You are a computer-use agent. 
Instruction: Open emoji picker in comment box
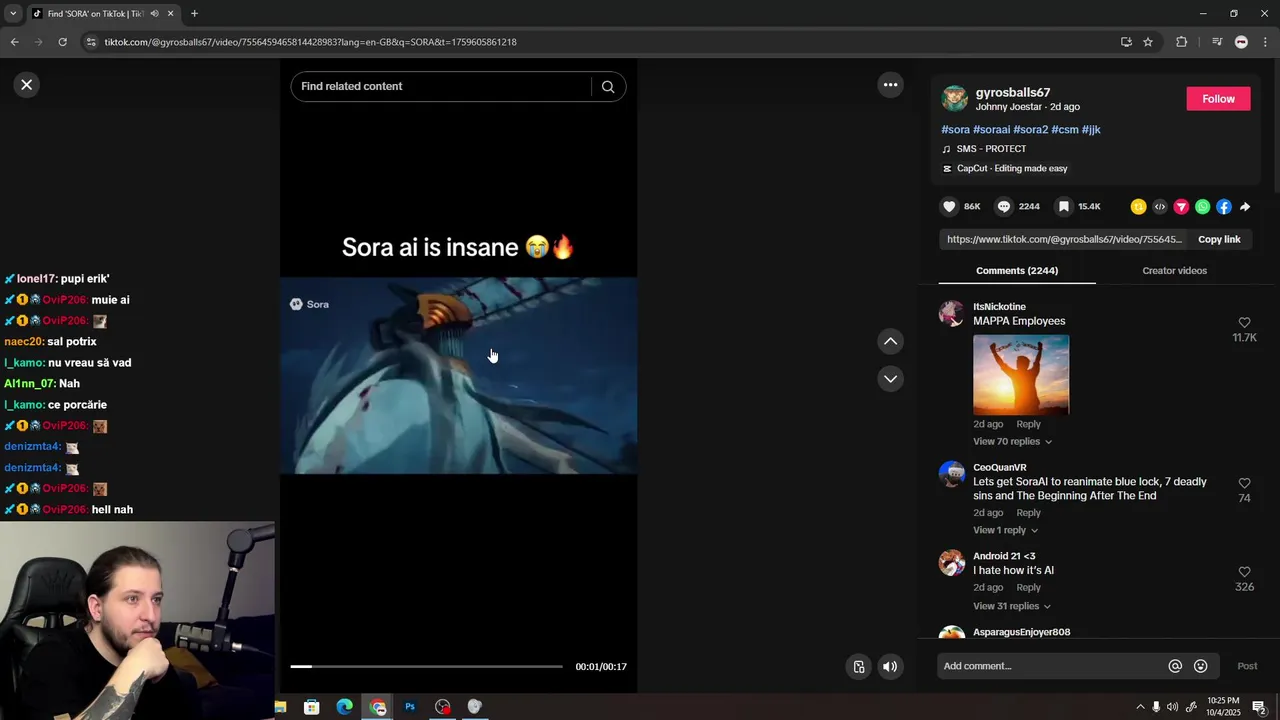1201,667
